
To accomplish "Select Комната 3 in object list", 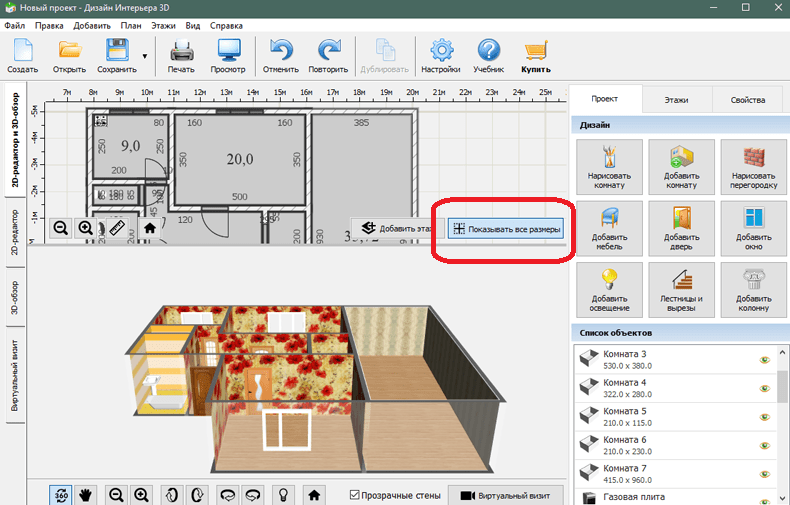I will point(675,359).
